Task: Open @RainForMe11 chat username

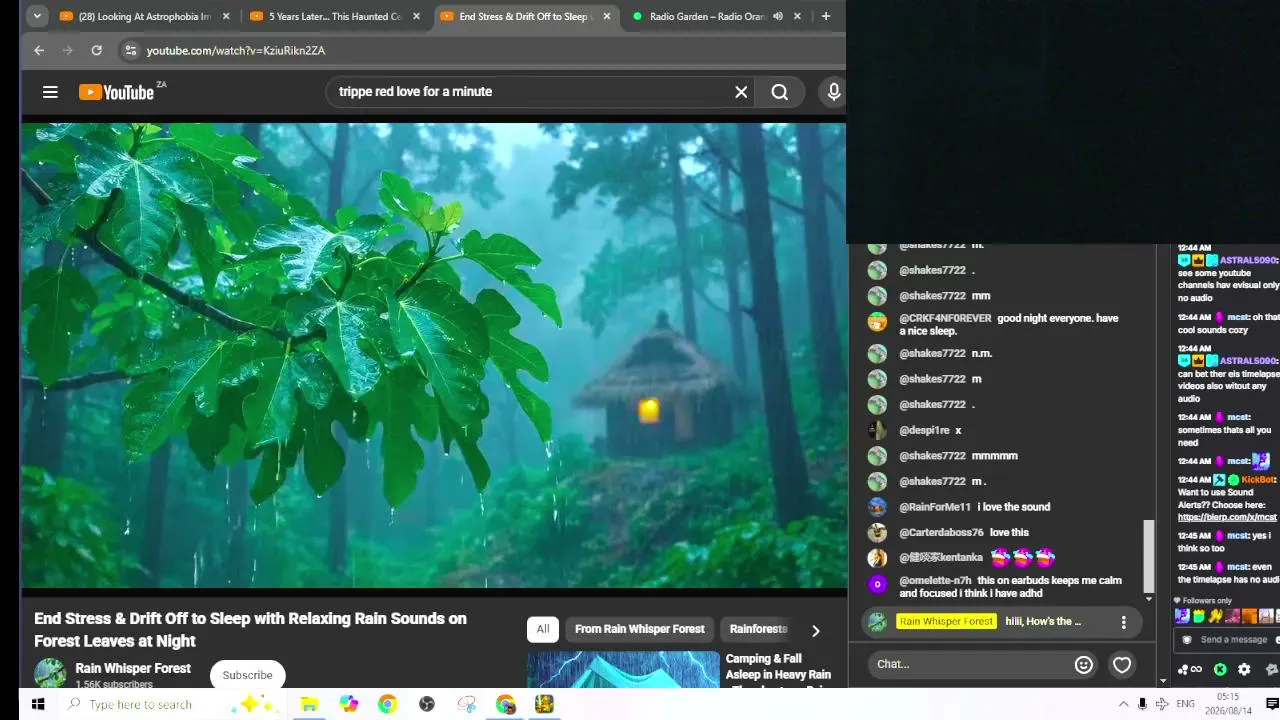Action: click(x=935, y=507)
